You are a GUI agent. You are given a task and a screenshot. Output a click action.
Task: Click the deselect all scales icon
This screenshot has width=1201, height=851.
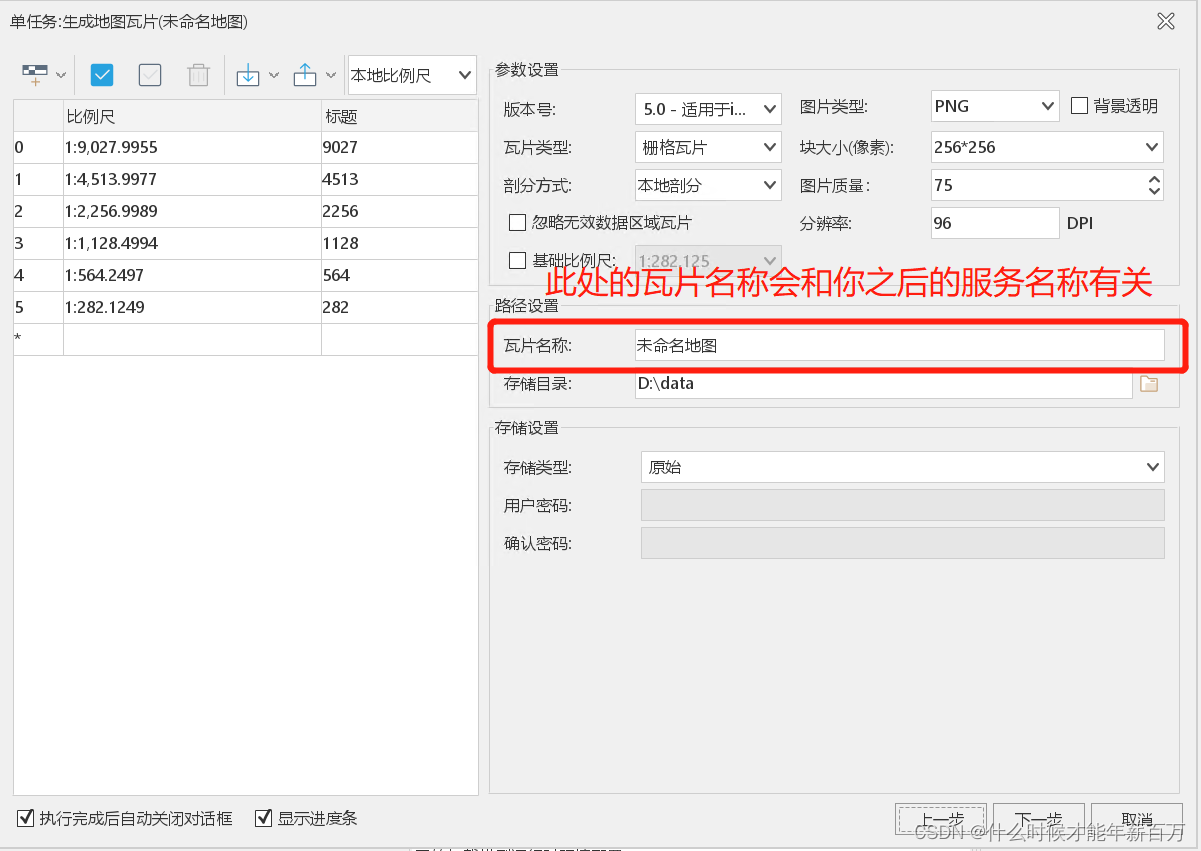(149, 74)
